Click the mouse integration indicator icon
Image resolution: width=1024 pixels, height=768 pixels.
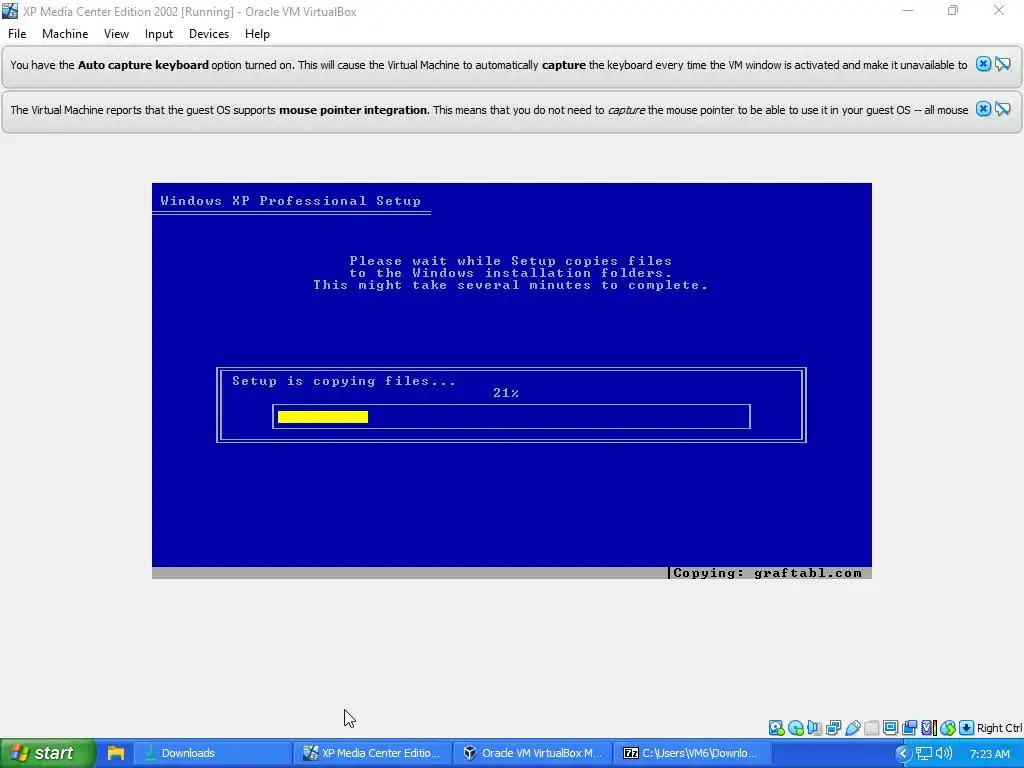point(948,728)
